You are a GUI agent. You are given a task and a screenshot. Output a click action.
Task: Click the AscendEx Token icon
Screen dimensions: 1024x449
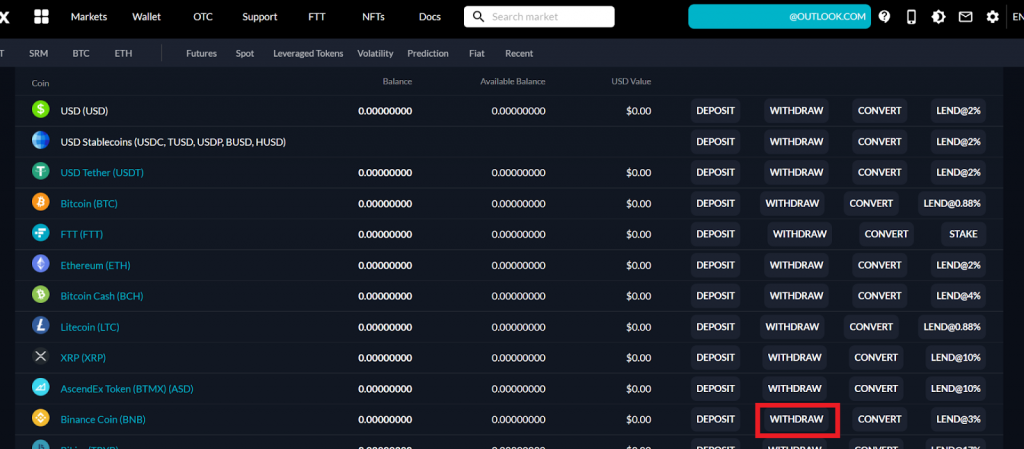pos(40,388)
